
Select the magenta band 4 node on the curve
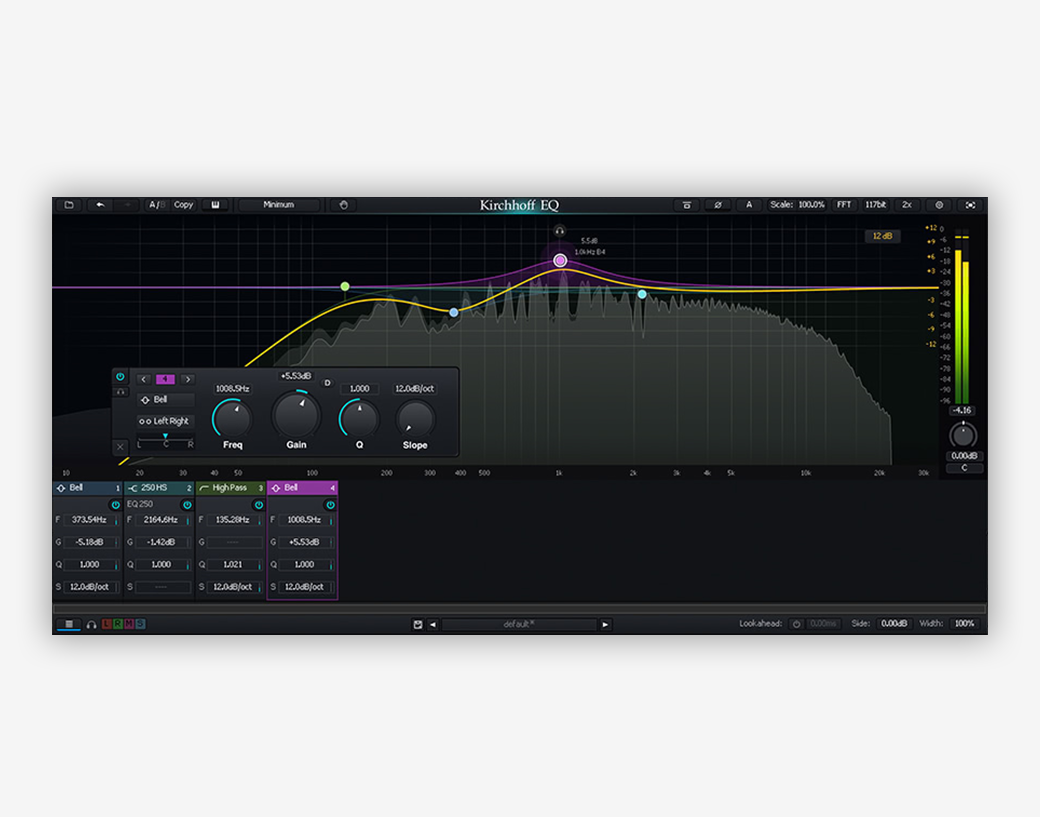pyautogui.click(x=560, y=261)
